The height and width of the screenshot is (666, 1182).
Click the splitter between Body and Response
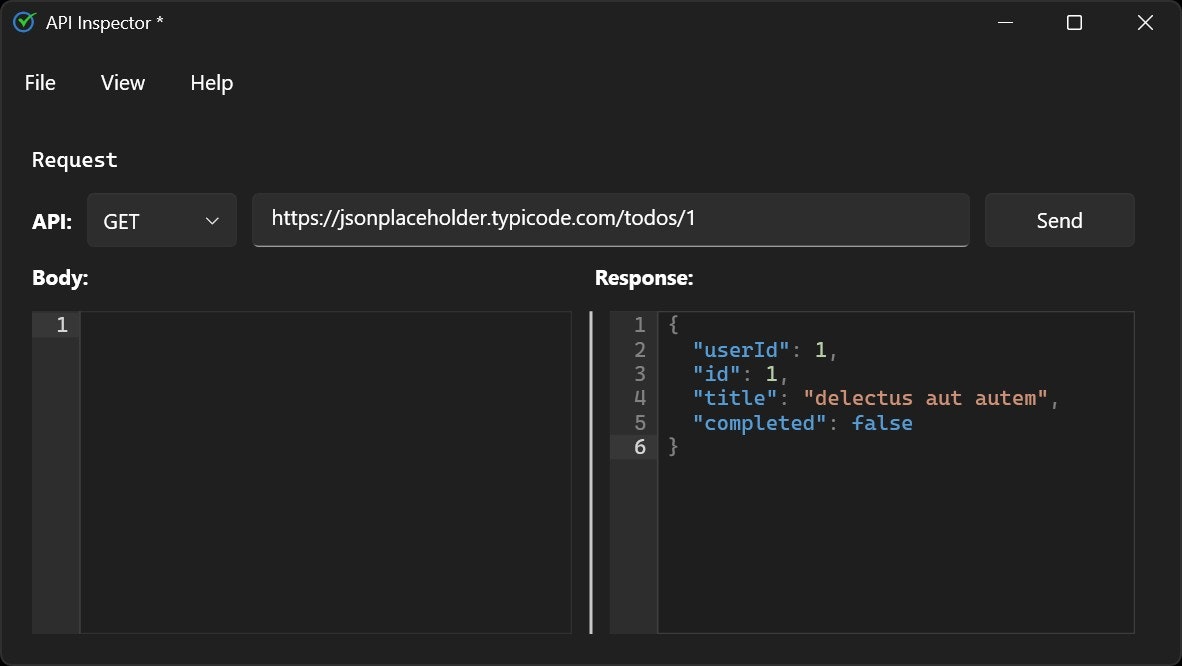591,472
